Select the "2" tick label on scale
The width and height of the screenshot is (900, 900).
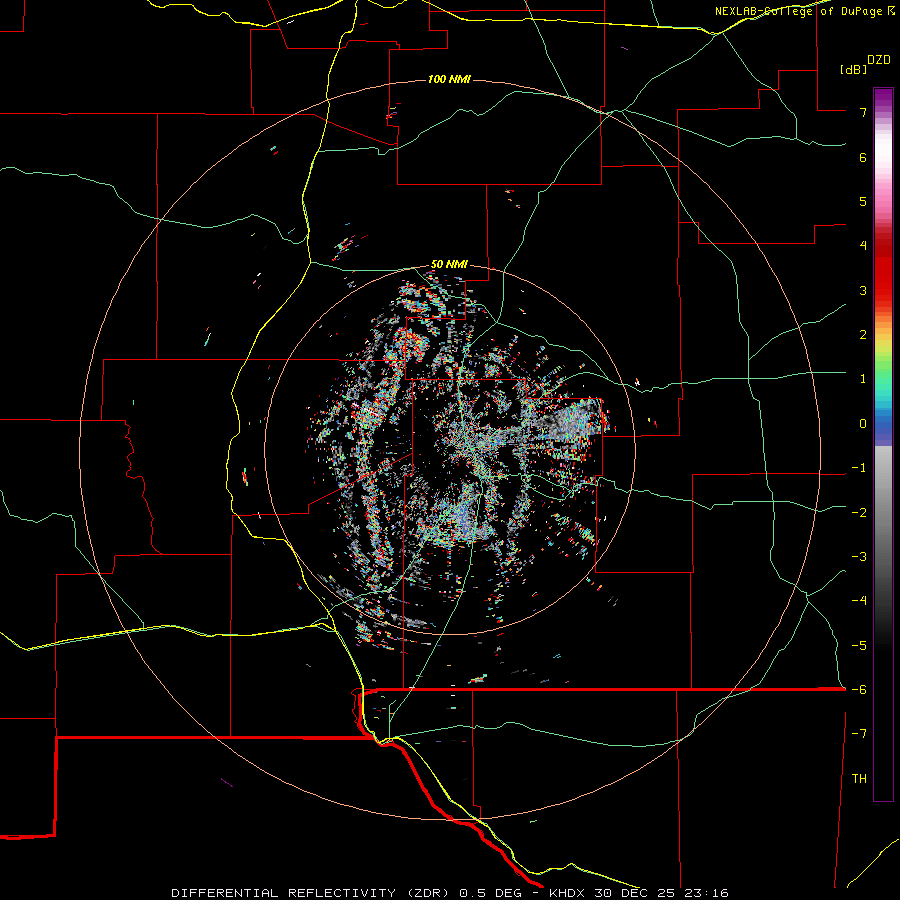863,334
